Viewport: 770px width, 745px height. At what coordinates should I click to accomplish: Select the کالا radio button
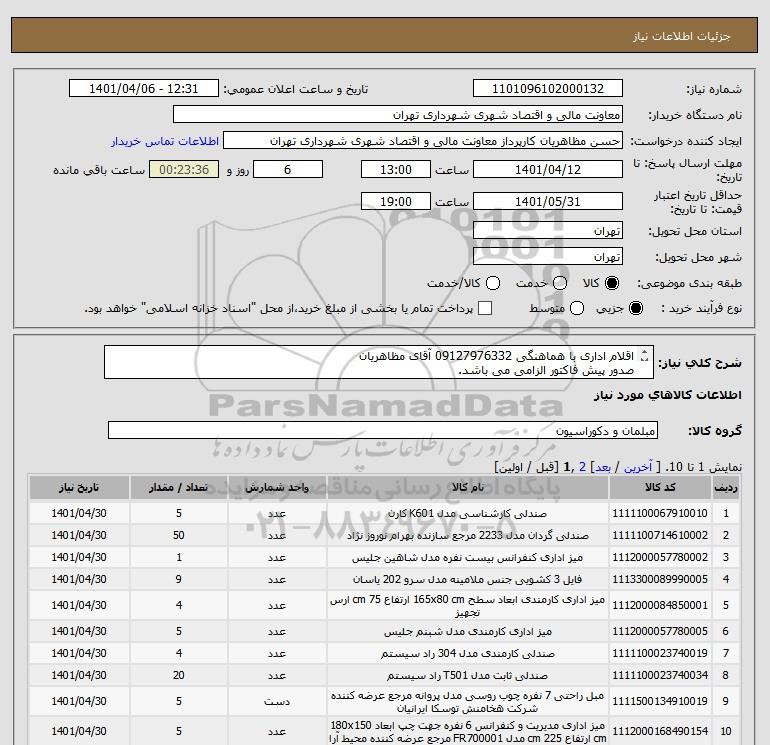(x=612, y=283)
